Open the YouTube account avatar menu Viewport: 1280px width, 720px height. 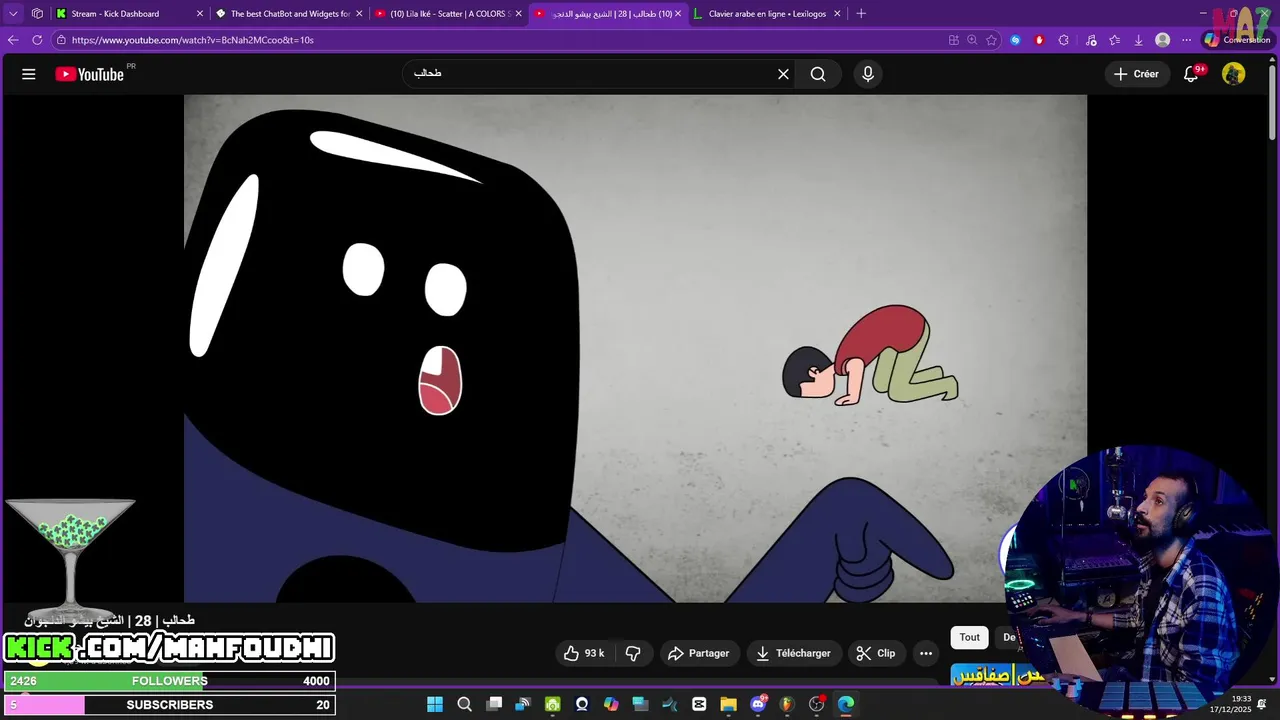[1234, 74]
